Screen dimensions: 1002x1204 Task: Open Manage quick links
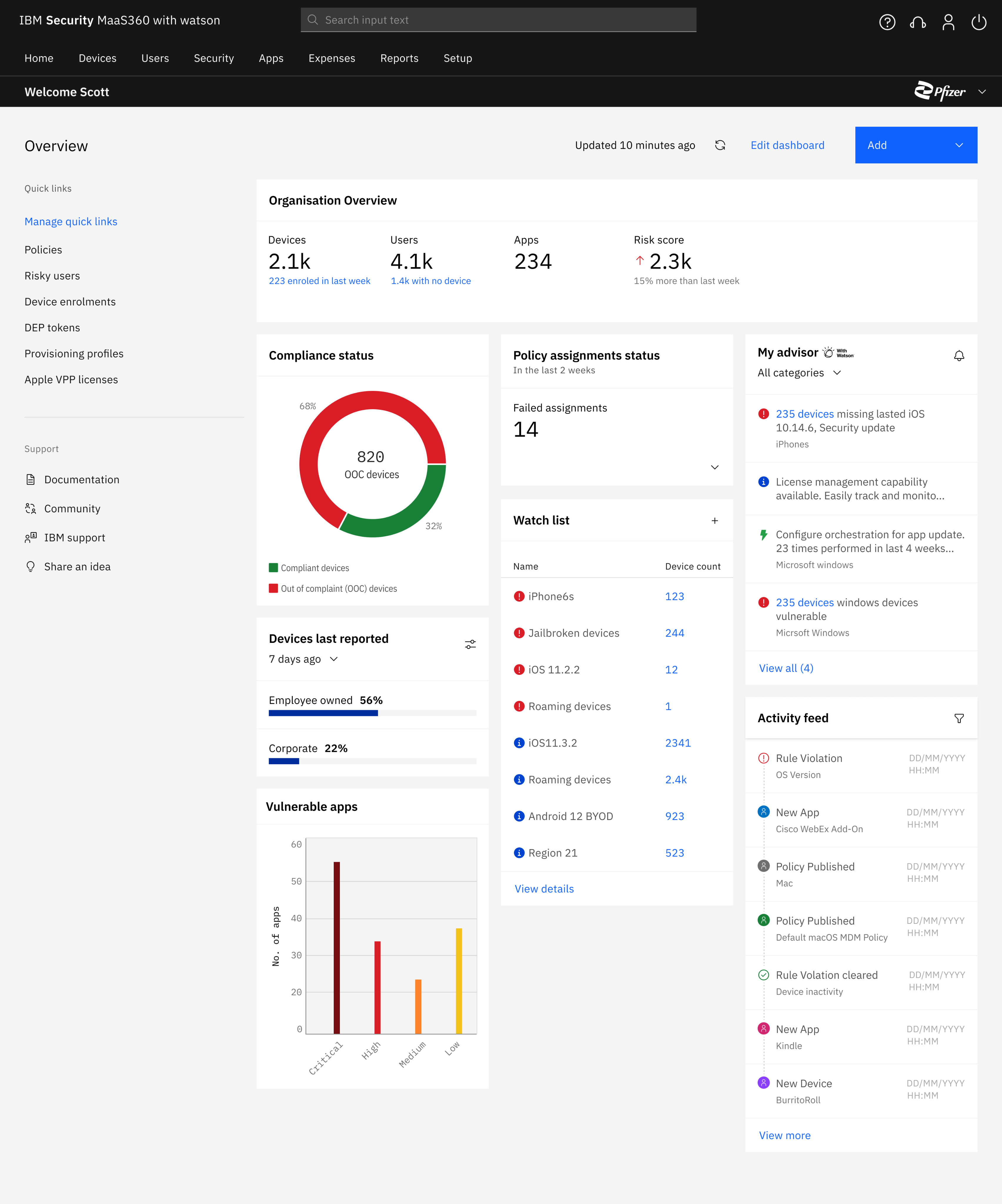tap(71, 222)
